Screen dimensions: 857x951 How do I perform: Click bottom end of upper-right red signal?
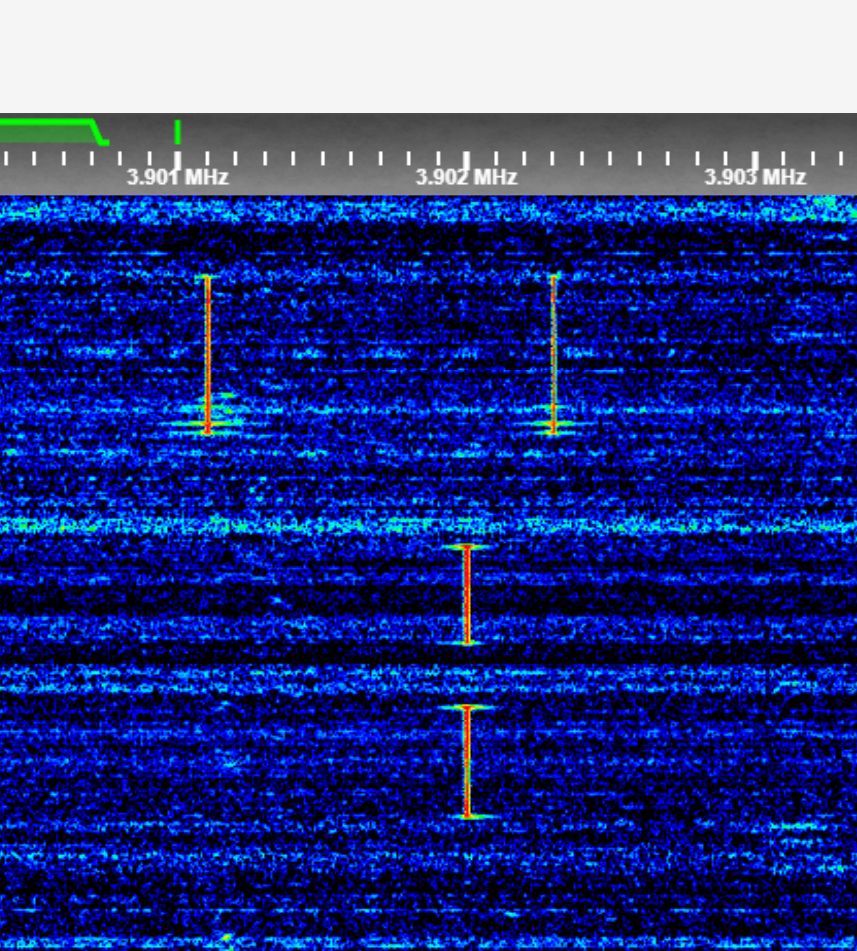[x=553, y=431]
